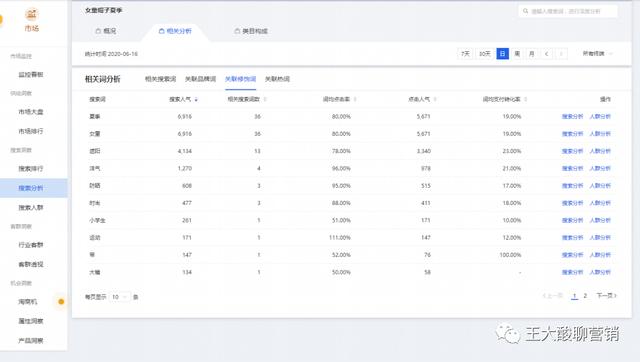Screen dimensions: 640x362
Task: Open the 所有终端 dropdown
Action: point(597,54)
